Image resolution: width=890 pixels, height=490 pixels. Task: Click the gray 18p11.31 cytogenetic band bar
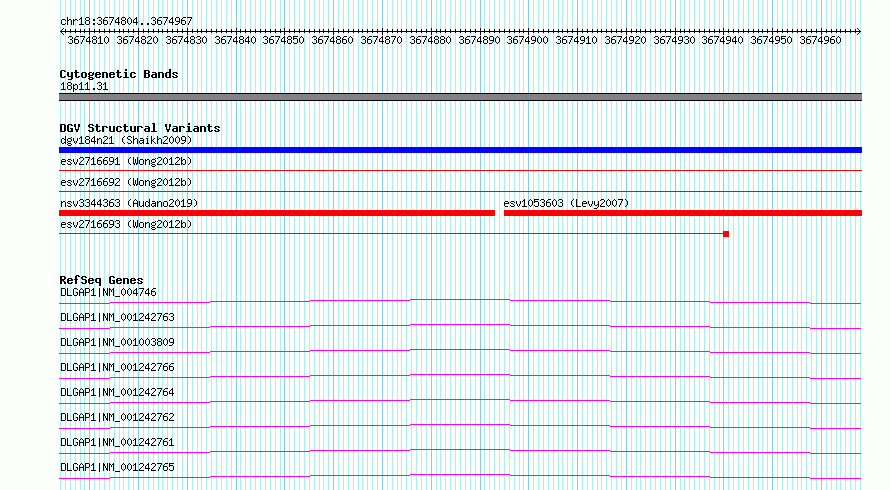point(460,97)
